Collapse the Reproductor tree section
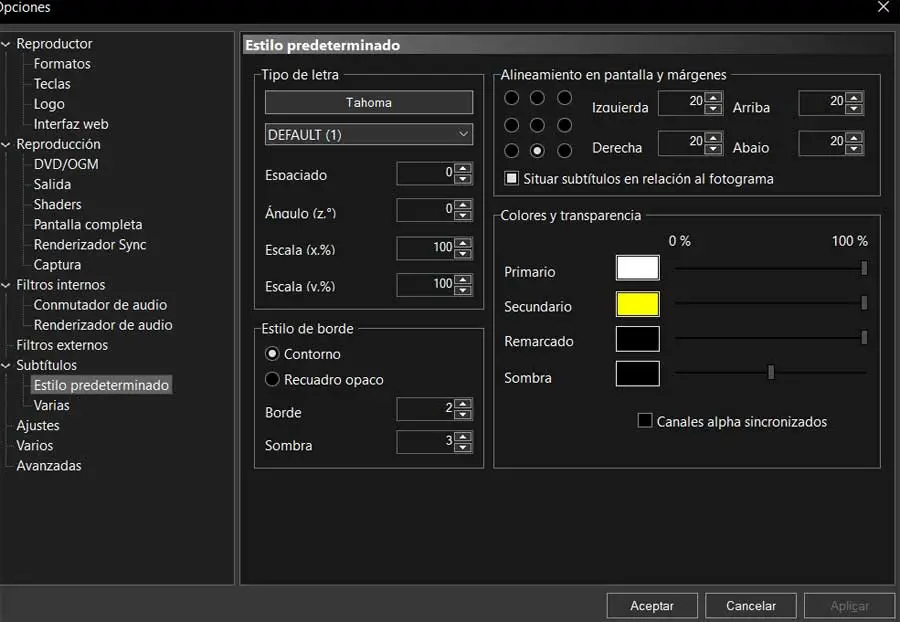This screenshot has width=900, height=622. pos(7,44)
